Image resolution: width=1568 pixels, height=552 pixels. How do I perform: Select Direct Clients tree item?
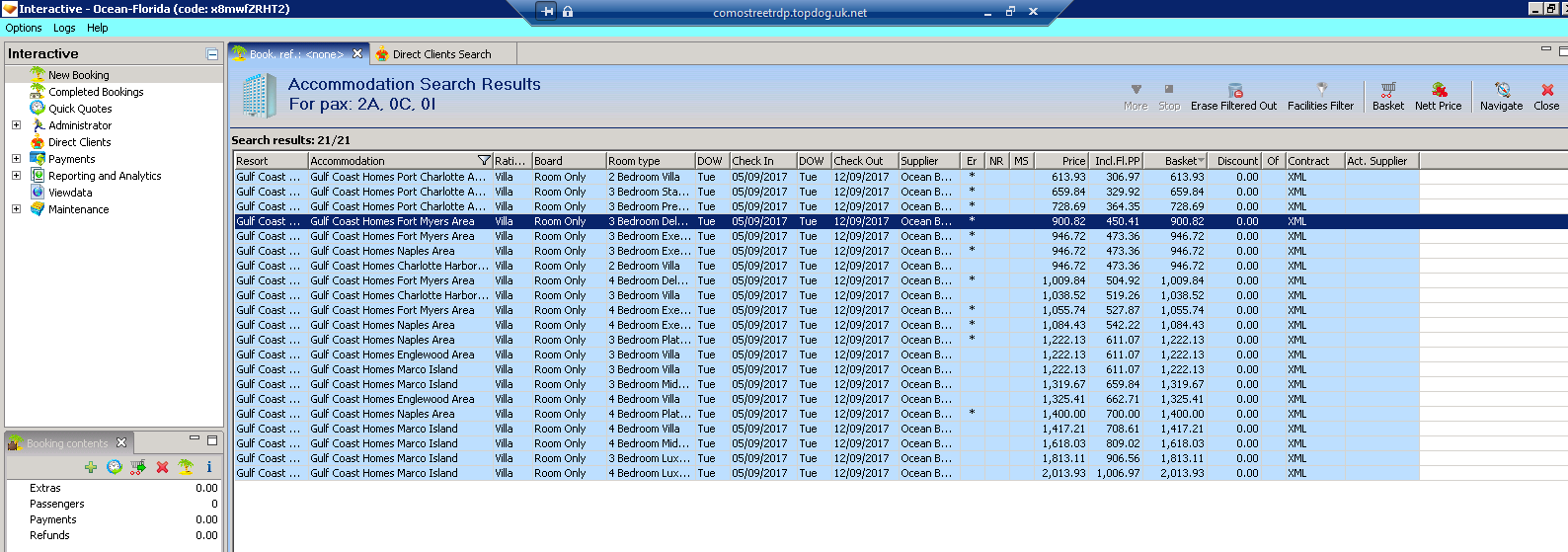point(80,142)
